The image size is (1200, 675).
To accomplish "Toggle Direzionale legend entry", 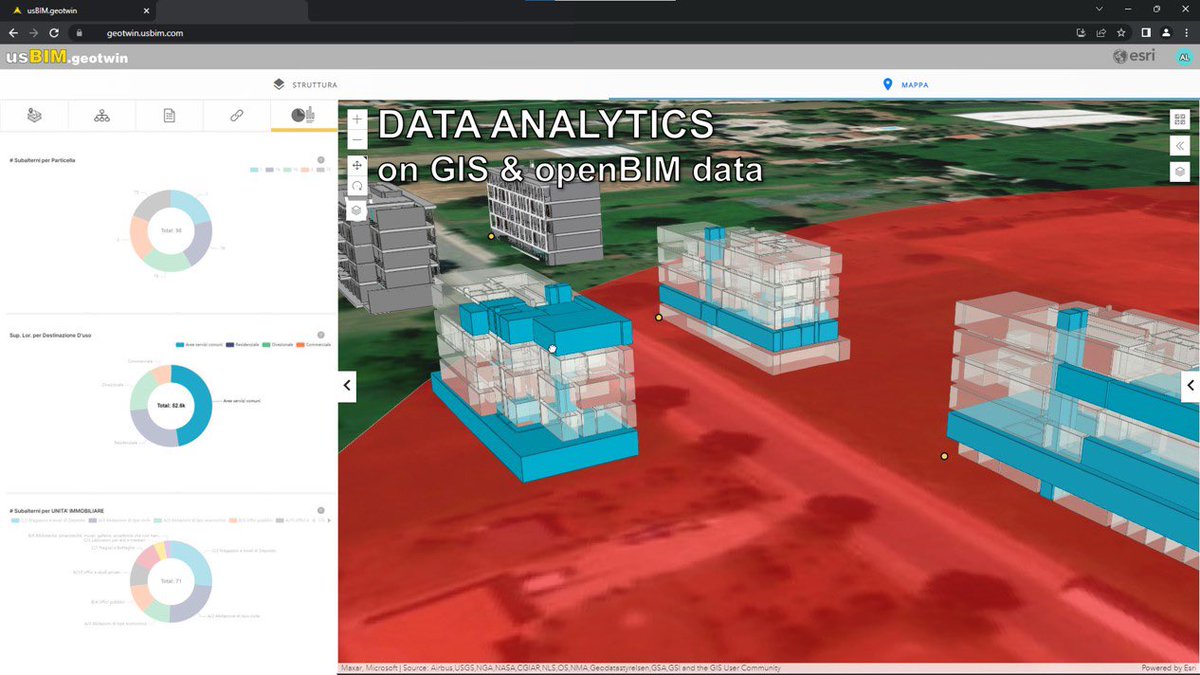I will pos(276,345).
